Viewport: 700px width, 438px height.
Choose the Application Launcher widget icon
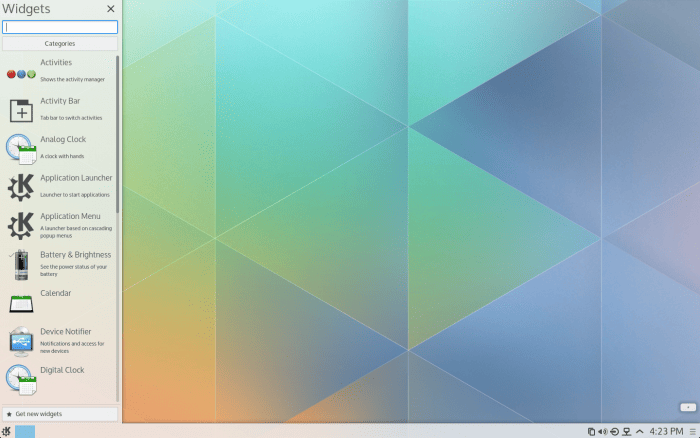21,187
